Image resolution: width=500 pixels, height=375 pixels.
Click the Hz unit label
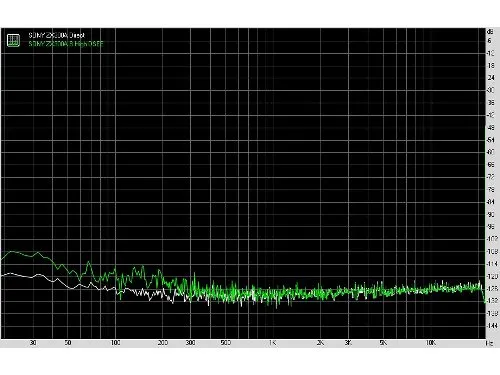click(490, 343)
